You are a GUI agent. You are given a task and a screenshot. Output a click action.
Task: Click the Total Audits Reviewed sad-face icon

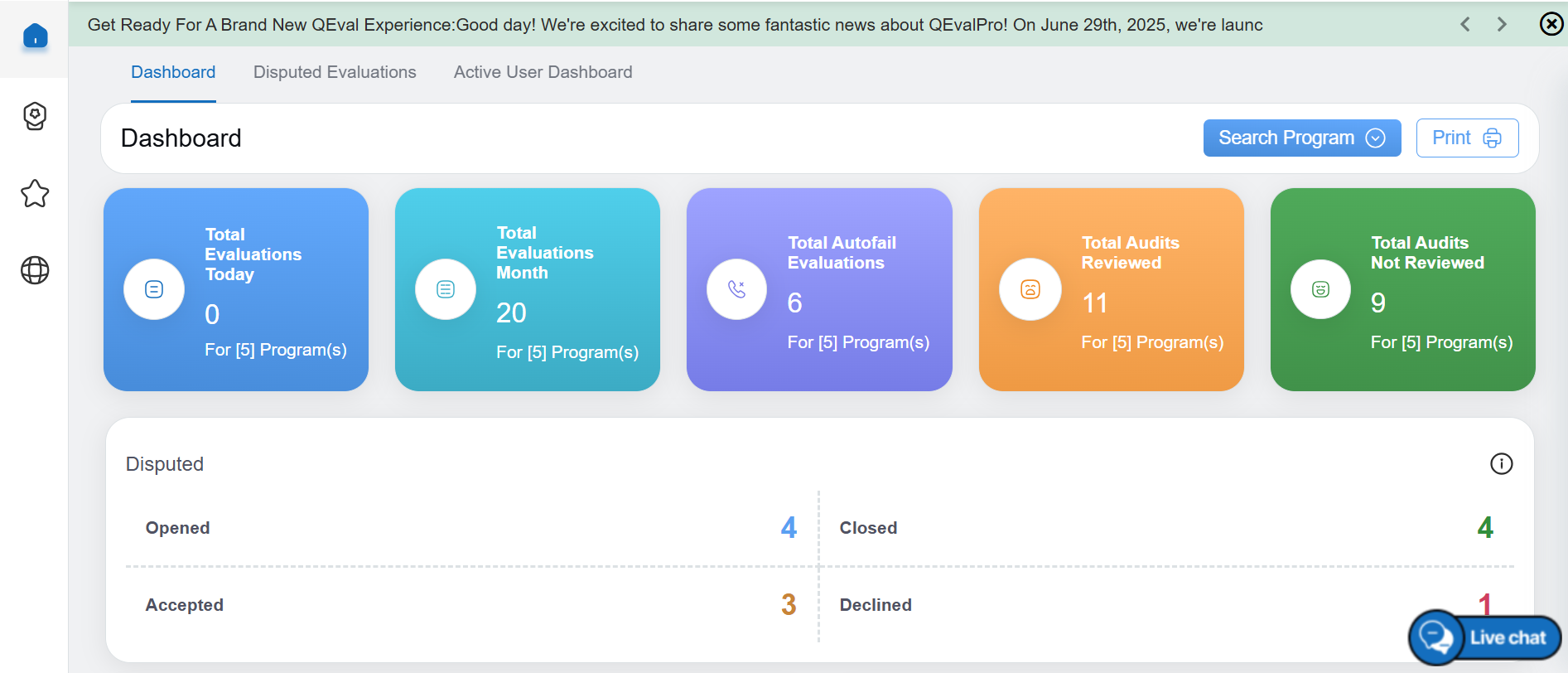1030,289
